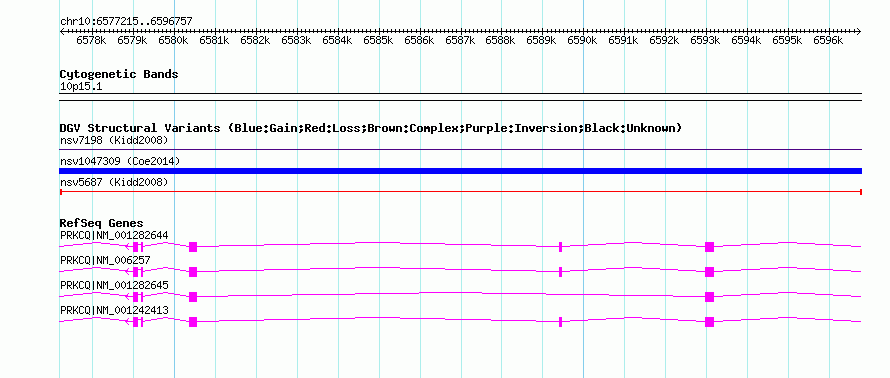Click the 6580k mark on the ruler

(173, 40)
